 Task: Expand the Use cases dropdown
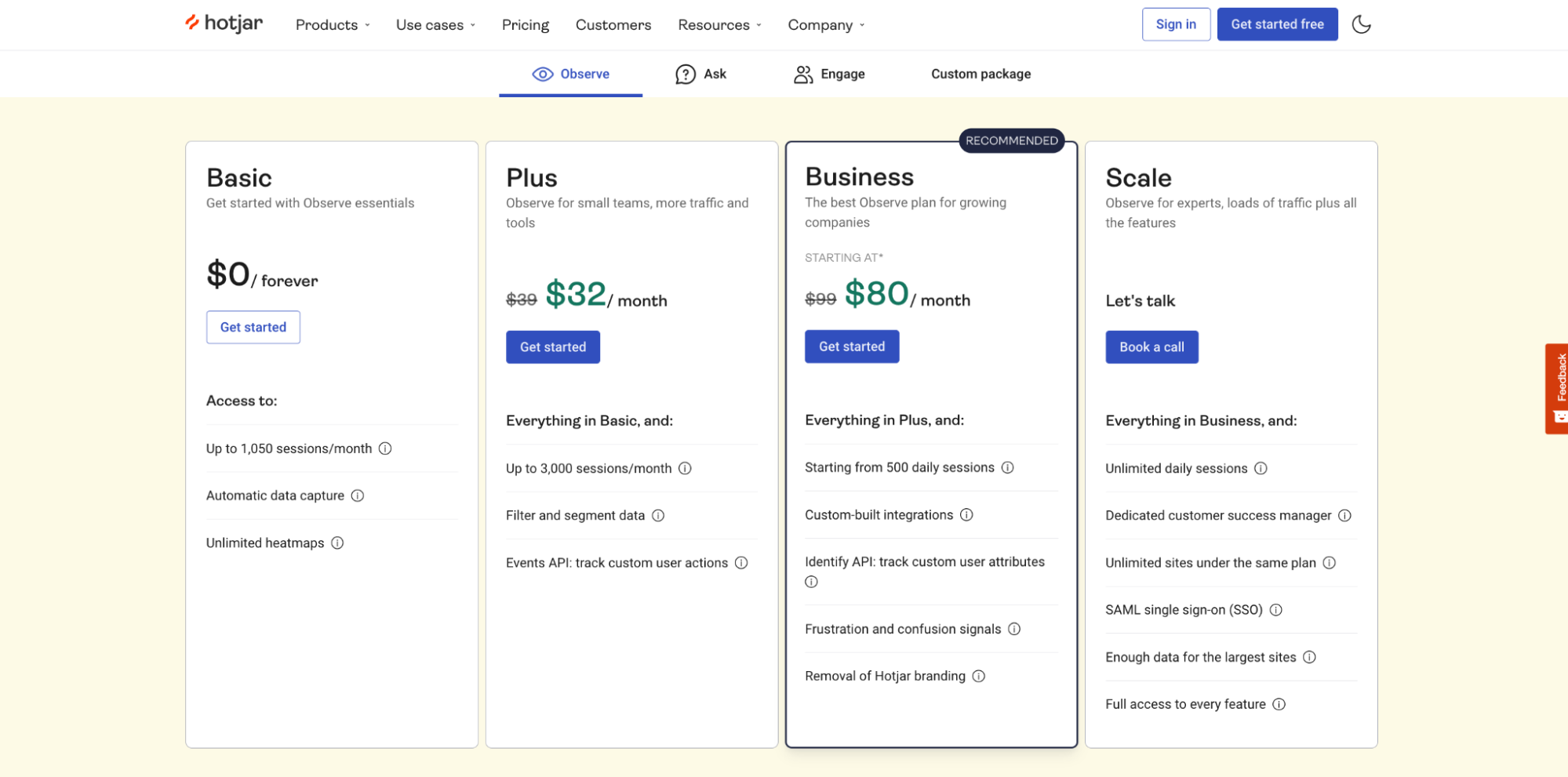tap(435, 25)
